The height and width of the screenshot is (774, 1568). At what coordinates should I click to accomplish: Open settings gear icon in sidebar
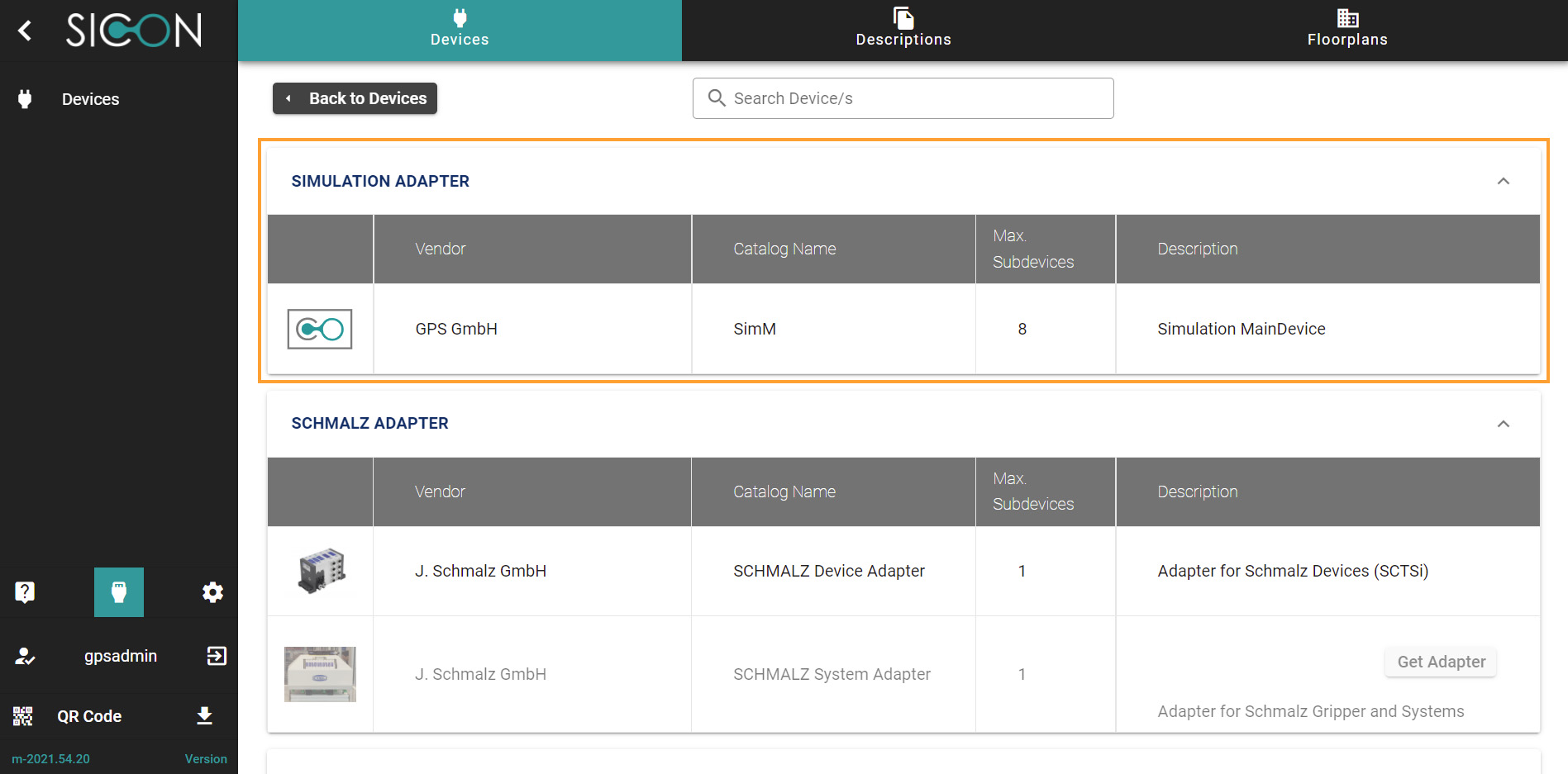[212, 591]
